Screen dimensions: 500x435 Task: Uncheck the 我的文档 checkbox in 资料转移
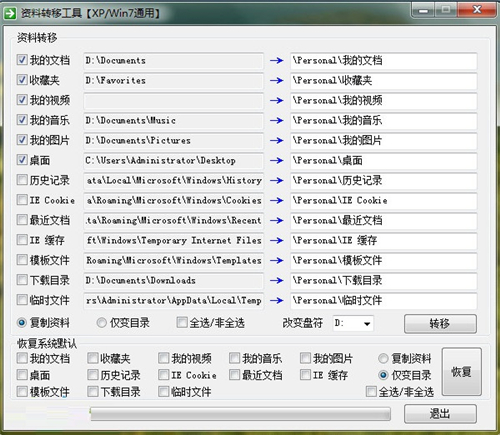[22, 60]
